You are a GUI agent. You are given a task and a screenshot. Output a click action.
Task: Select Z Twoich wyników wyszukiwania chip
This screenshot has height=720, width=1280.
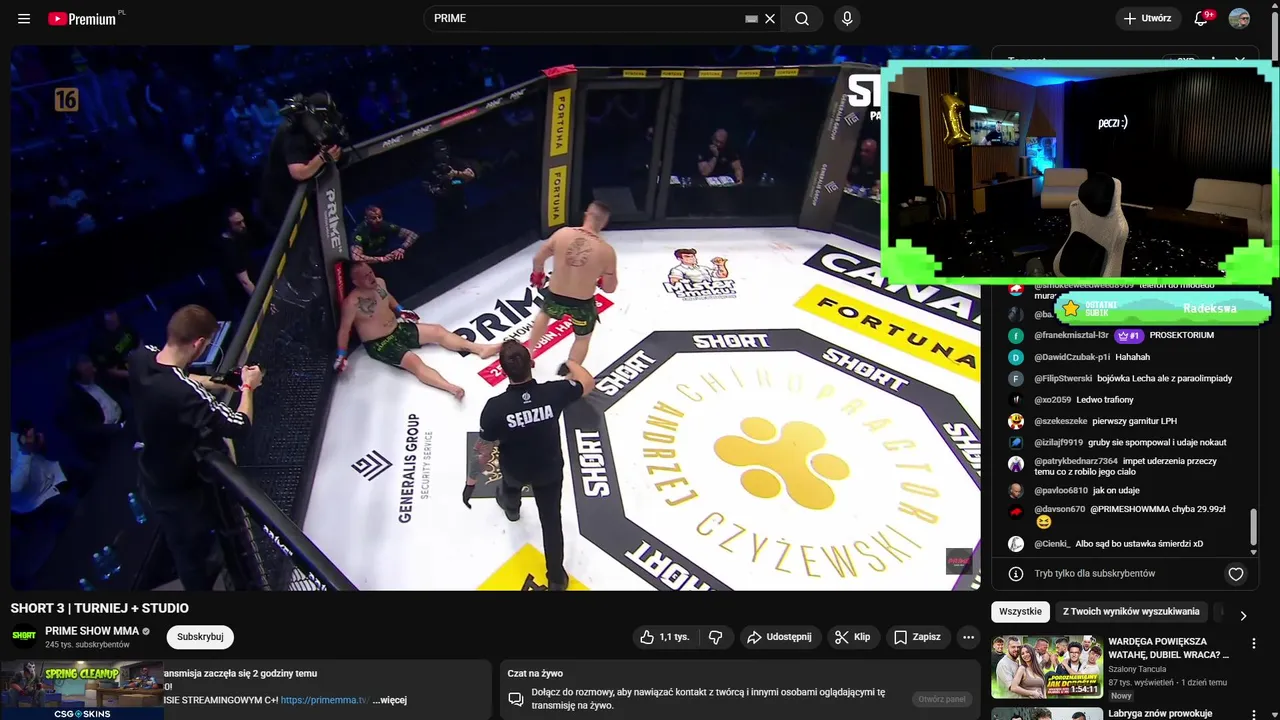[1131, 612]
